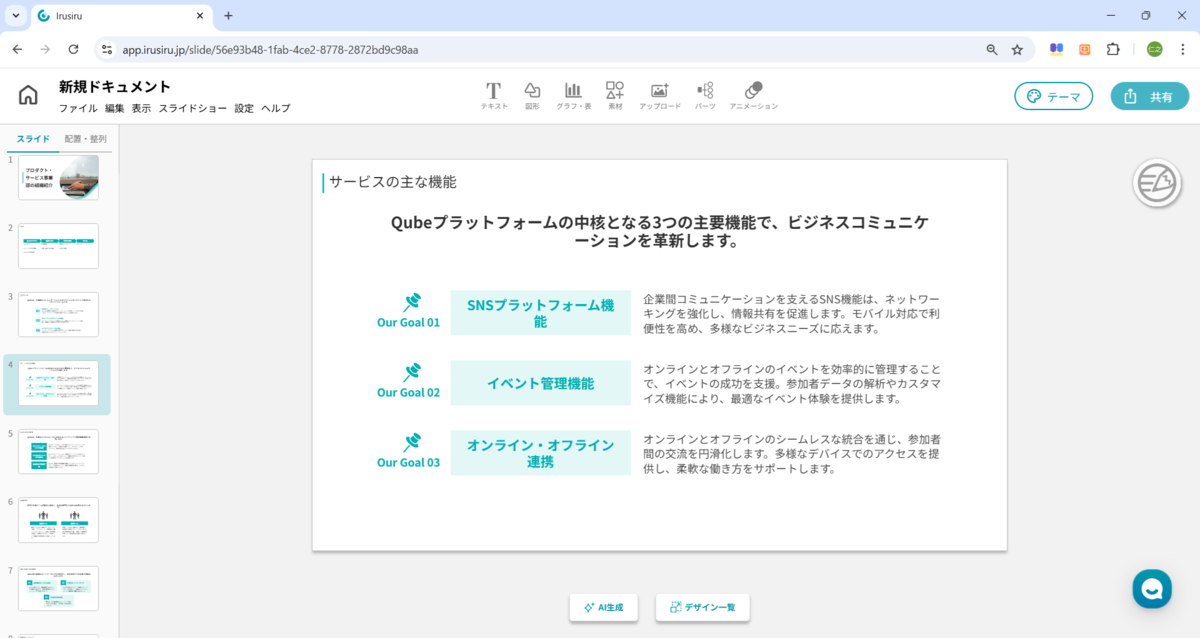Click the pin icon above Our Goal 01
Viewport: 1200px width, 638px height.
(411, 301)
